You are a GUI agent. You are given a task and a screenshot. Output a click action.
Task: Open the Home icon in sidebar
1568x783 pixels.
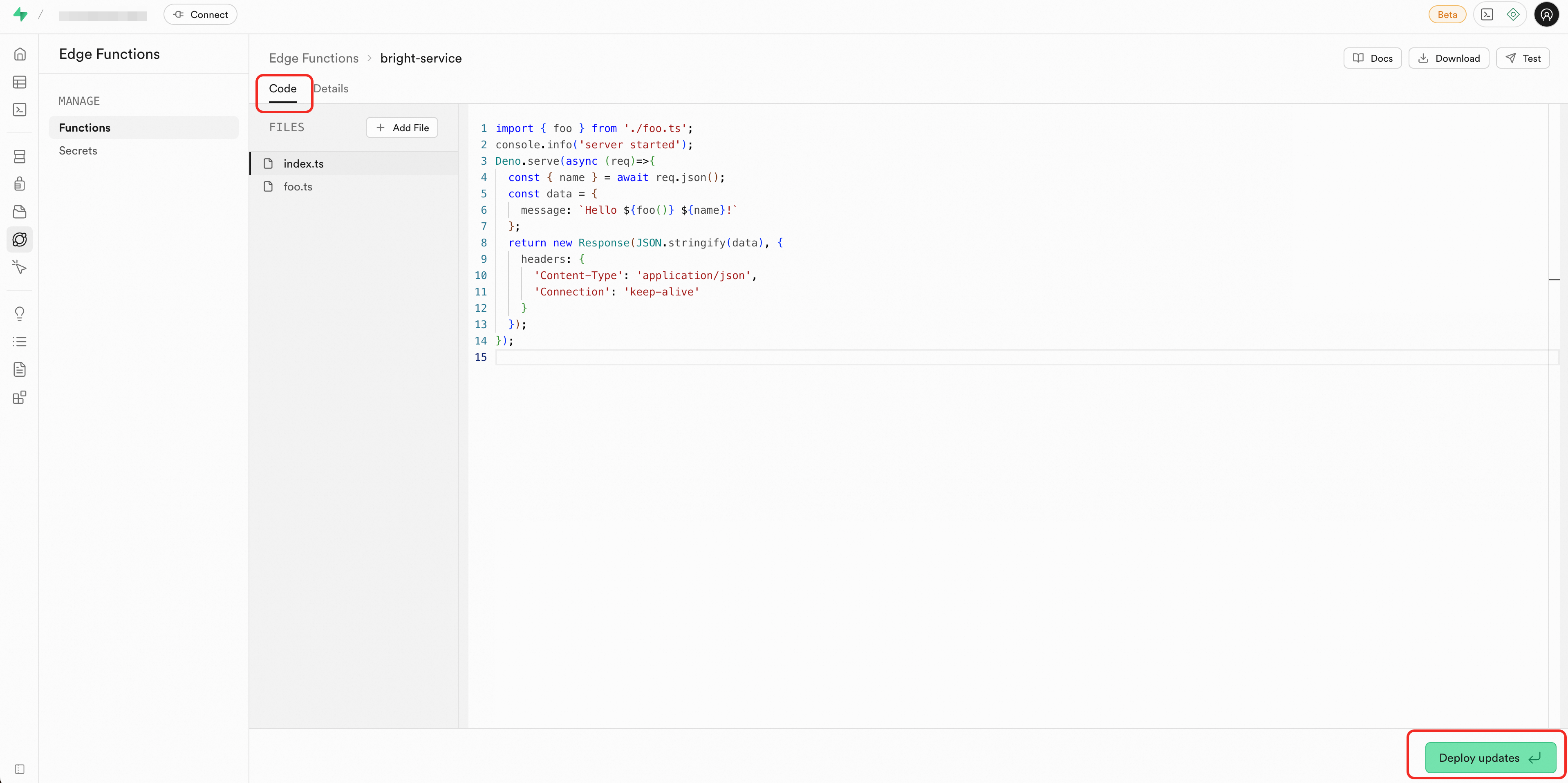(20, 54)
